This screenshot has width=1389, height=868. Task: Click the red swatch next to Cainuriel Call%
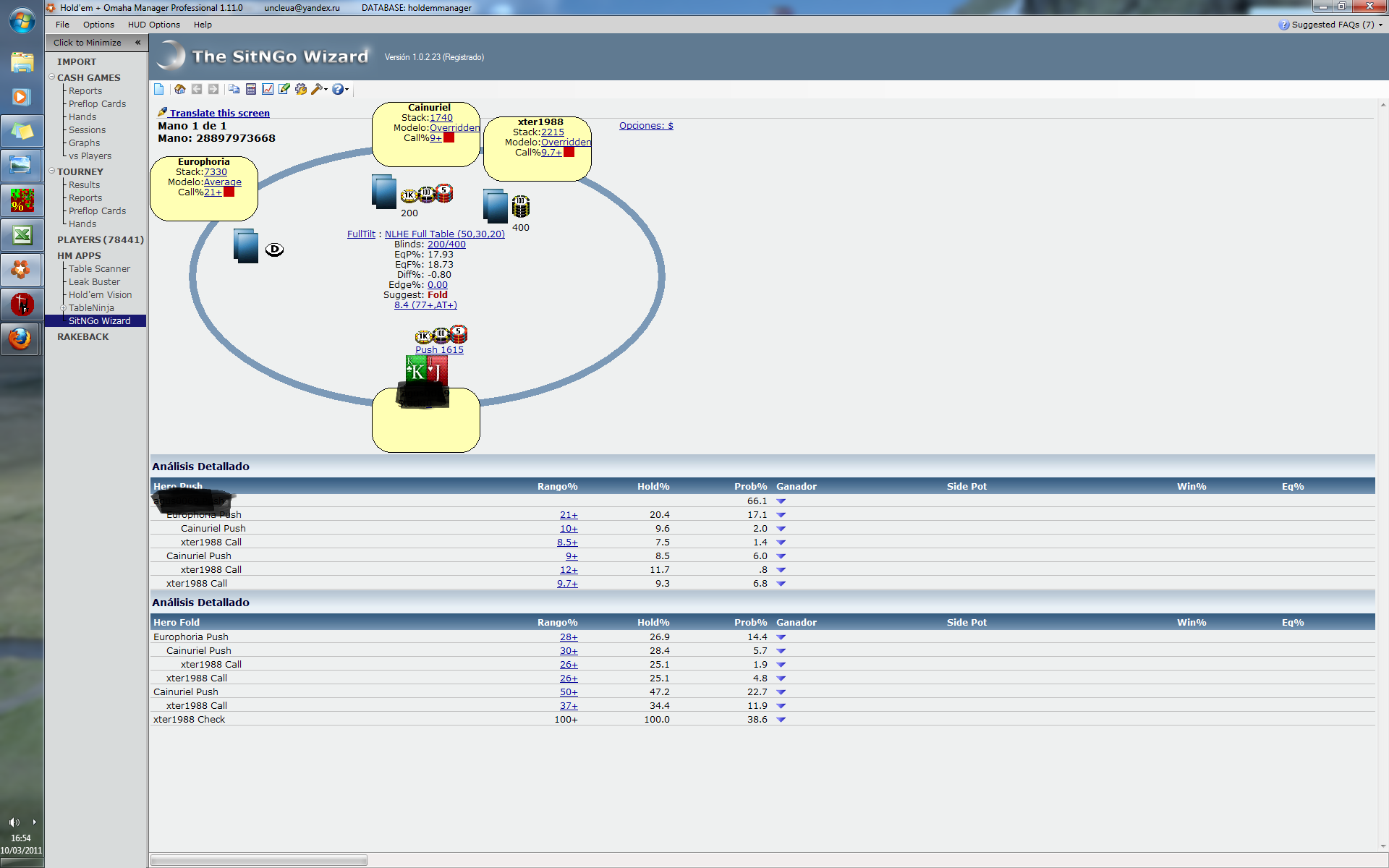click(449, 137)
